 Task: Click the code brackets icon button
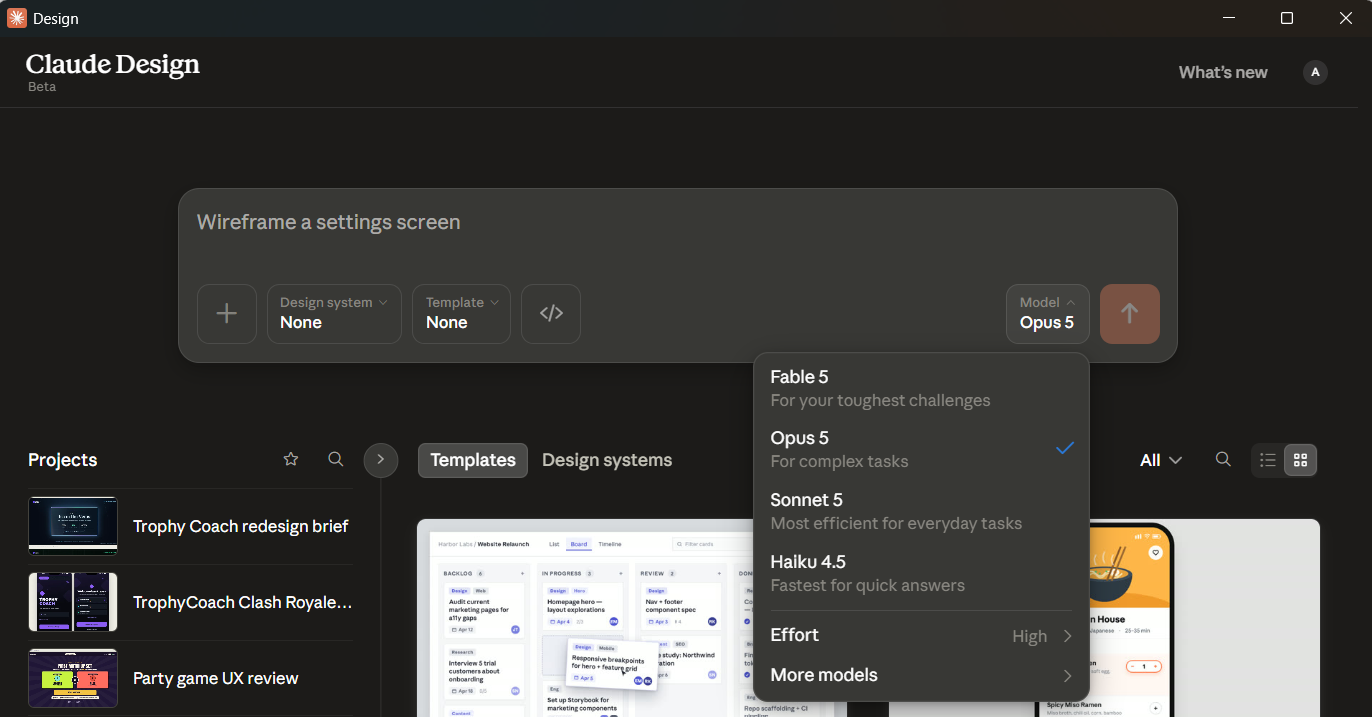click(x=551, y=314)
